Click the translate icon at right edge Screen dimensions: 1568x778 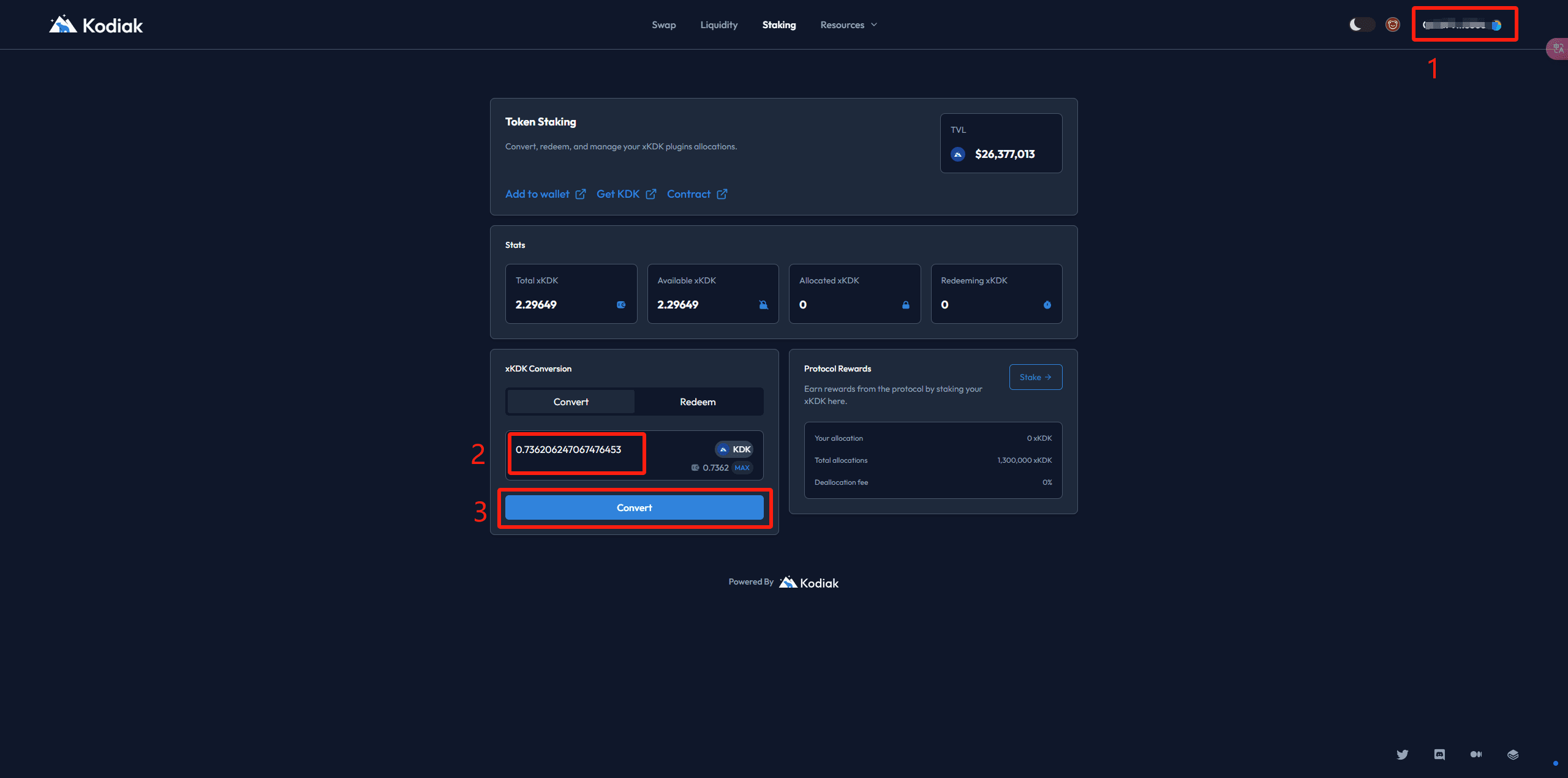[x=1558, y=48]
